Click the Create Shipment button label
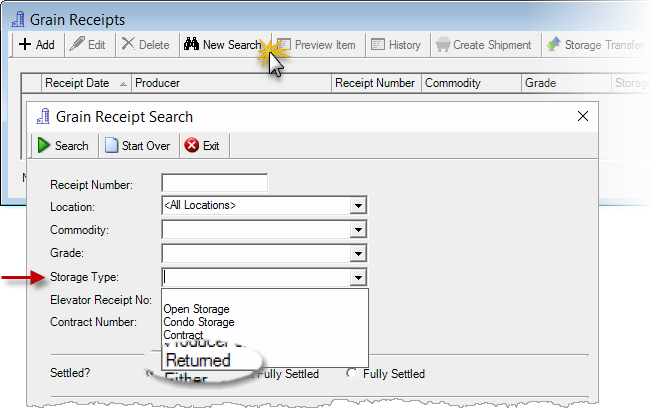 (x=492, y=44)
